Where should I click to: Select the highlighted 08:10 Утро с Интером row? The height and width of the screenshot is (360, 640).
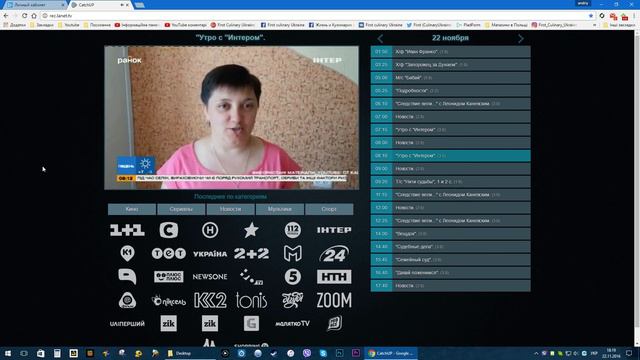451,156
